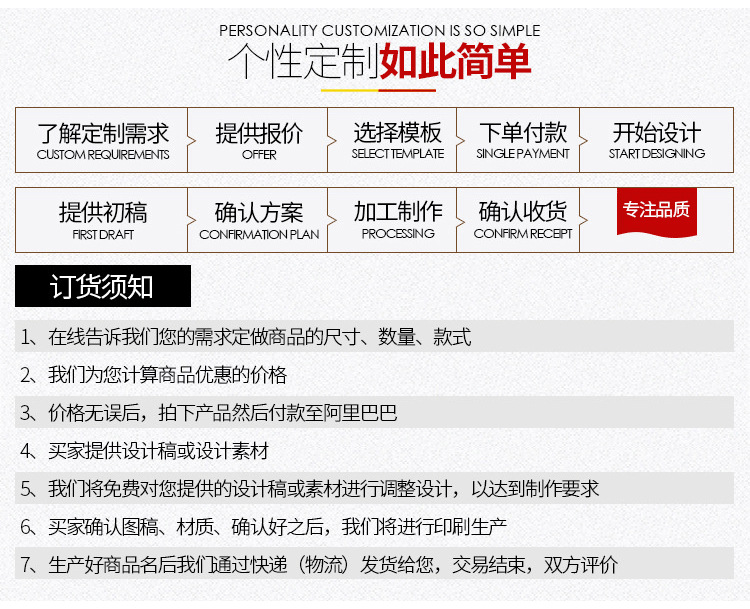Select the 选择模板 SELECT TEMPLATE step
Viewport: 750px width, 609px height.
pyautogui.click(x=392, y=140)
